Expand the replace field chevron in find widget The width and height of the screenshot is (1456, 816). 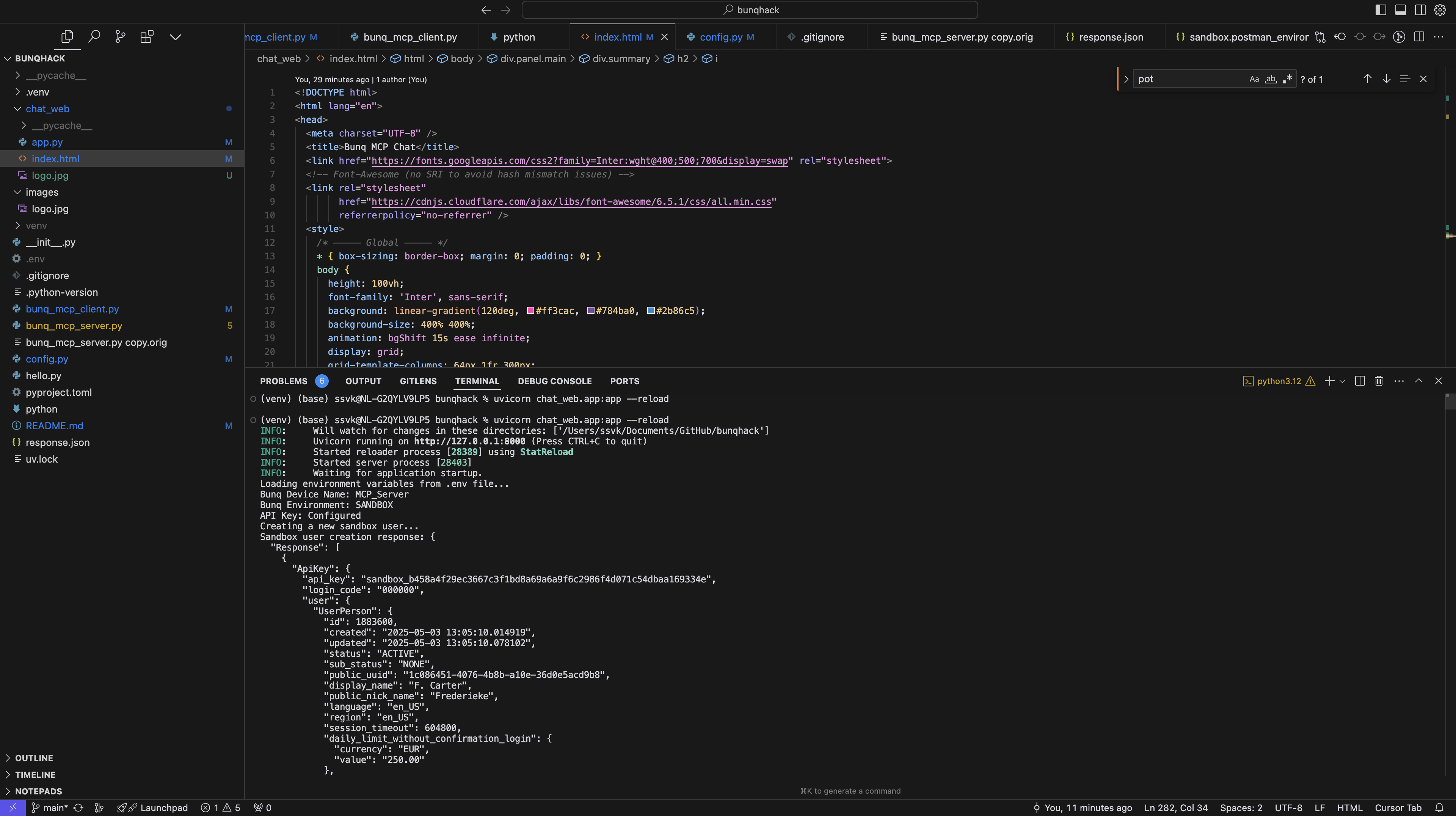pyautogui.click(x=1126, y=79)
